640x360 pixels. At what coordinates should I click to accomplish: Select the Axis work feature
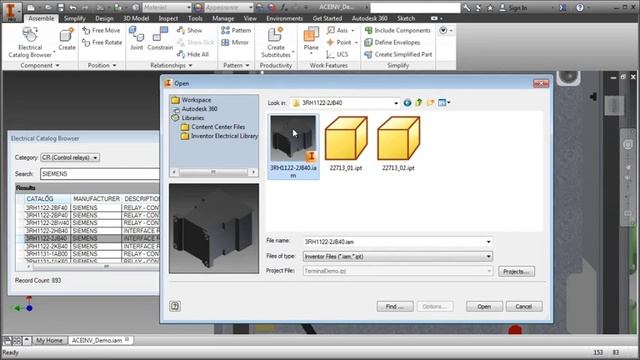(340, 30)
